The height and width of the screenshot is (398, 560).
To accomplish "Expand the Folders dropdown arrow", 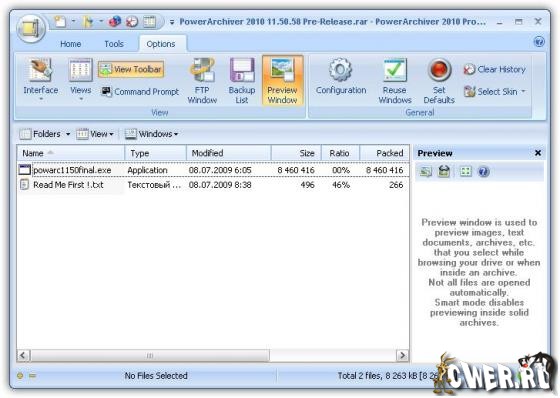I will (68, 134).
